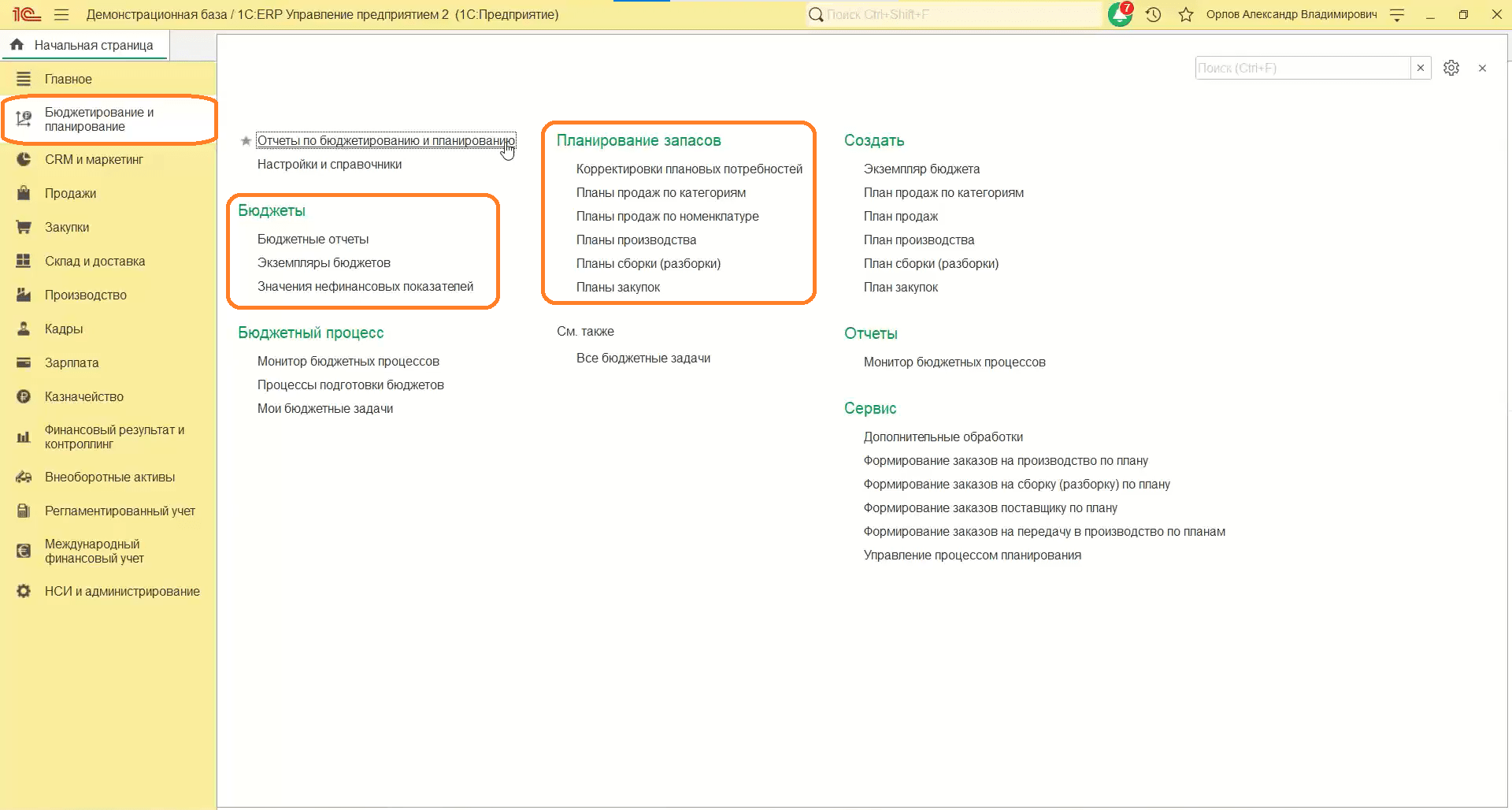Image resolution: width=1512 pixels, height=810 pixels.
Task: Click the CRM и маркетинг pie icon
Action: 24,159
